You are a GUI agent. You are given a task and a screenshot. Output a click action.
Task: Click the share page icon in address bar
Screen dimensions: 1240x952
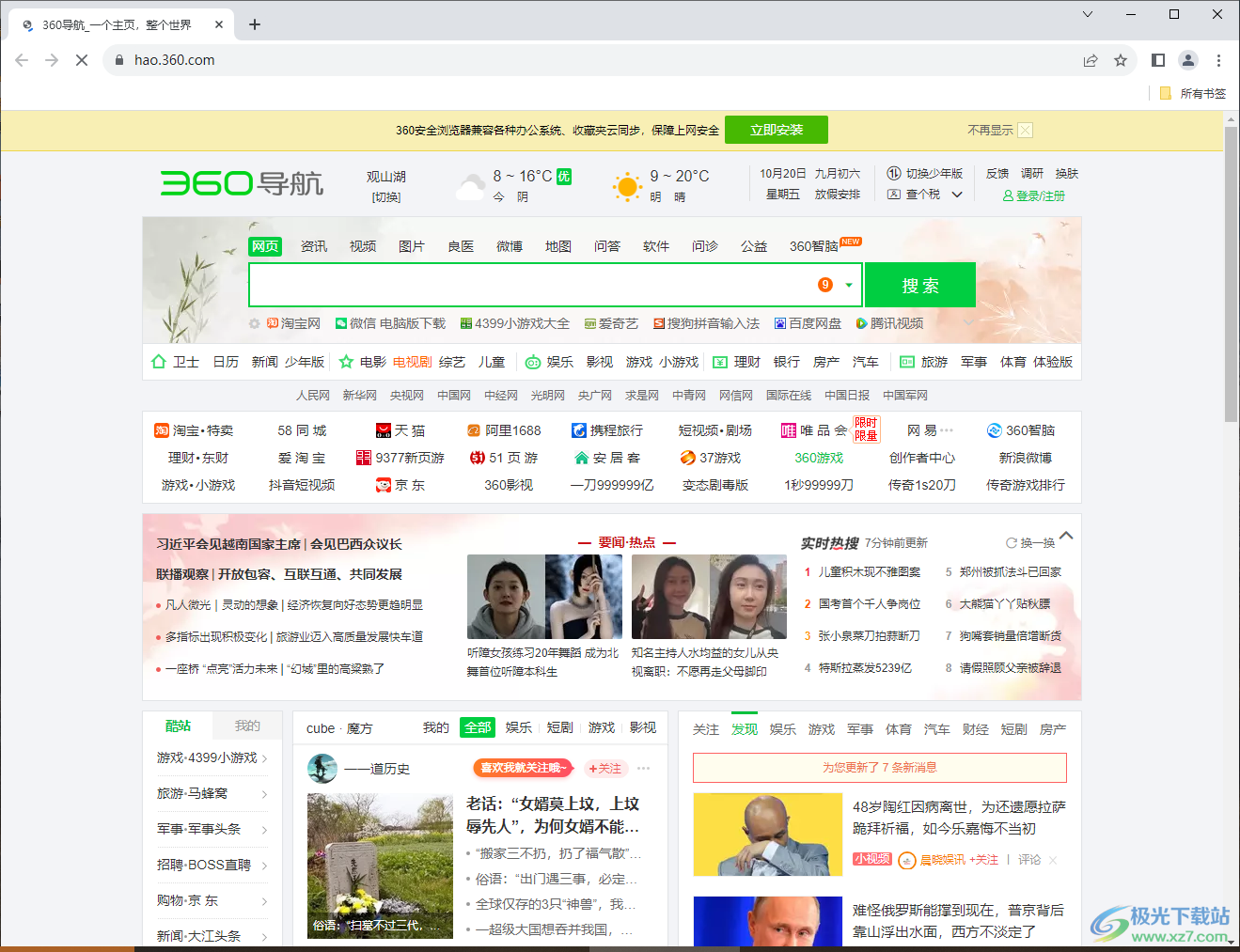click(x=1091, y=60)
